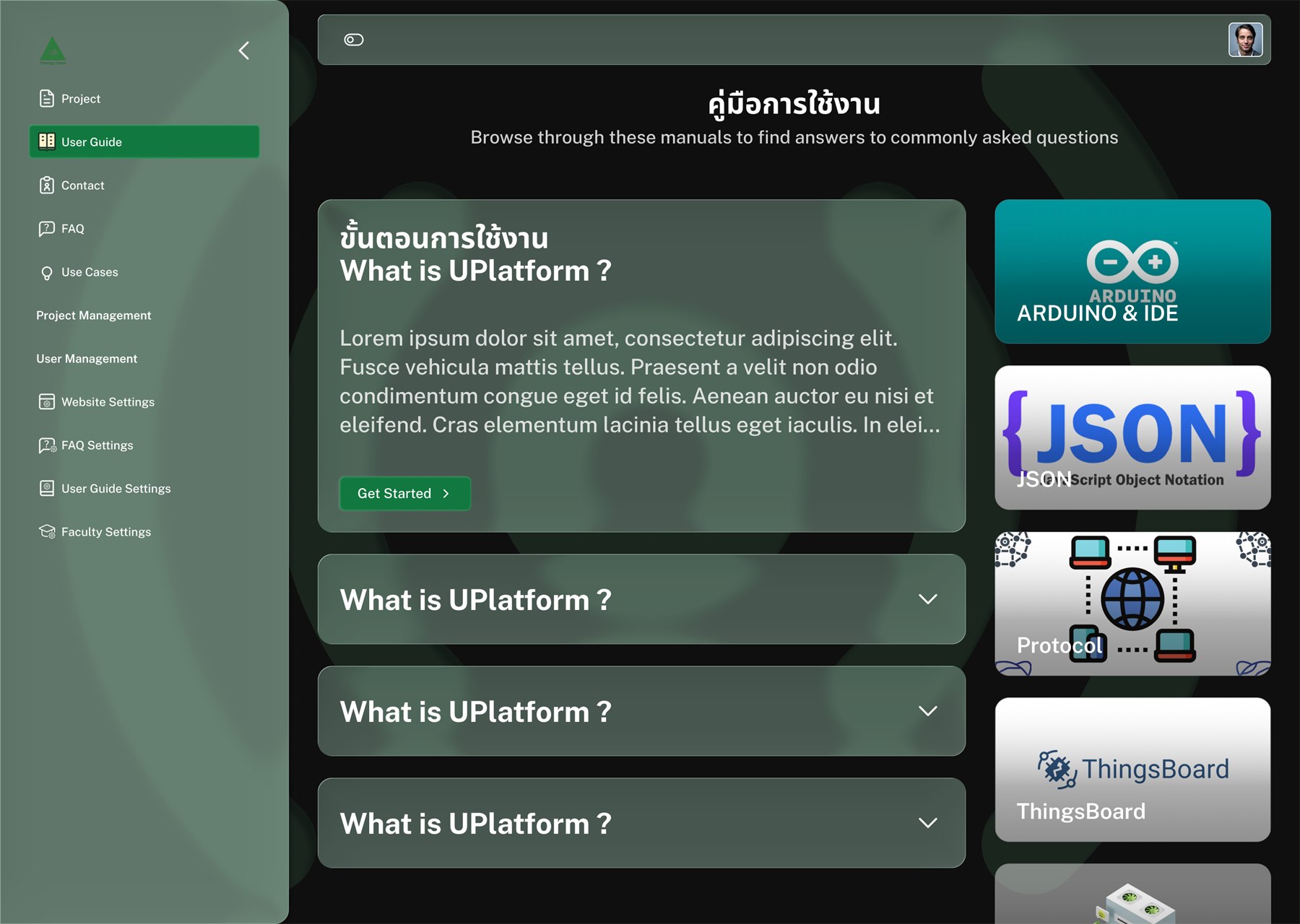Open the ARDUINO & IDE guide card

[1132, 271]
